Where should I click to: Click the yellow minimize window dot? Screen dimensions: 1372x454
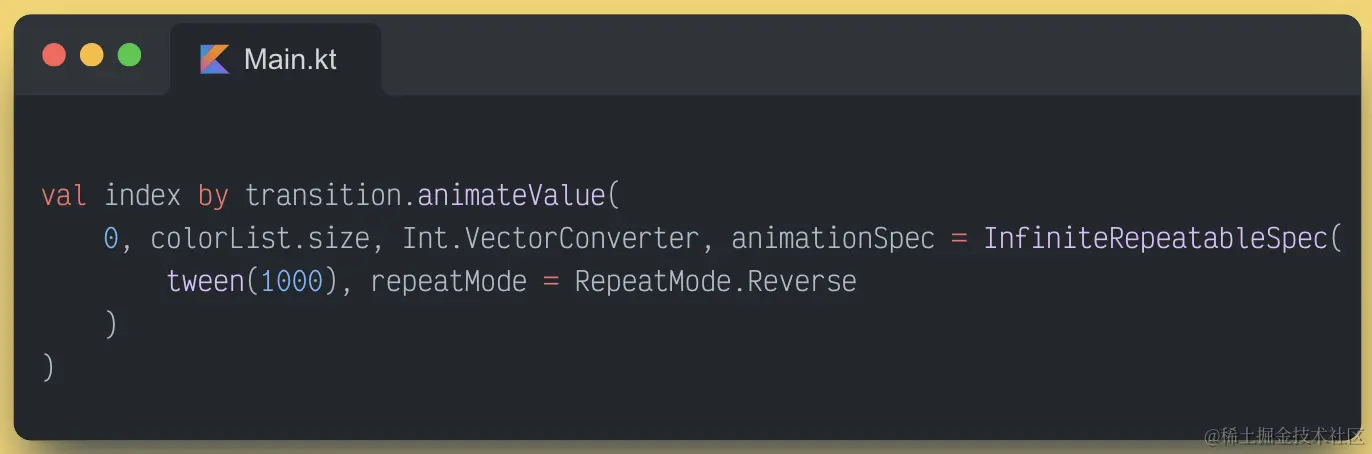91,55
